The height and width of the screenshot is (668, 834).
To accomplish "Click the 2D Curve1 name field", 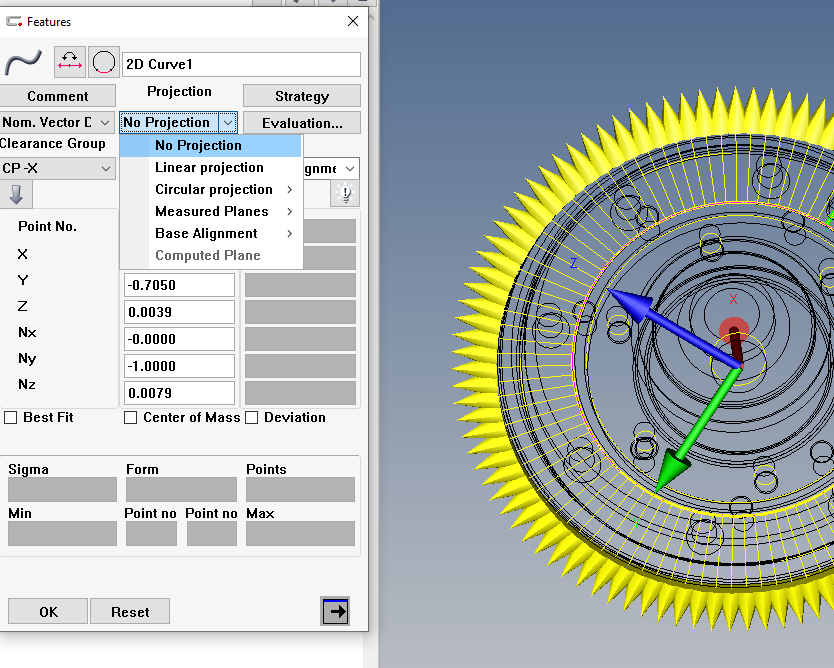I will coord(240,64).
